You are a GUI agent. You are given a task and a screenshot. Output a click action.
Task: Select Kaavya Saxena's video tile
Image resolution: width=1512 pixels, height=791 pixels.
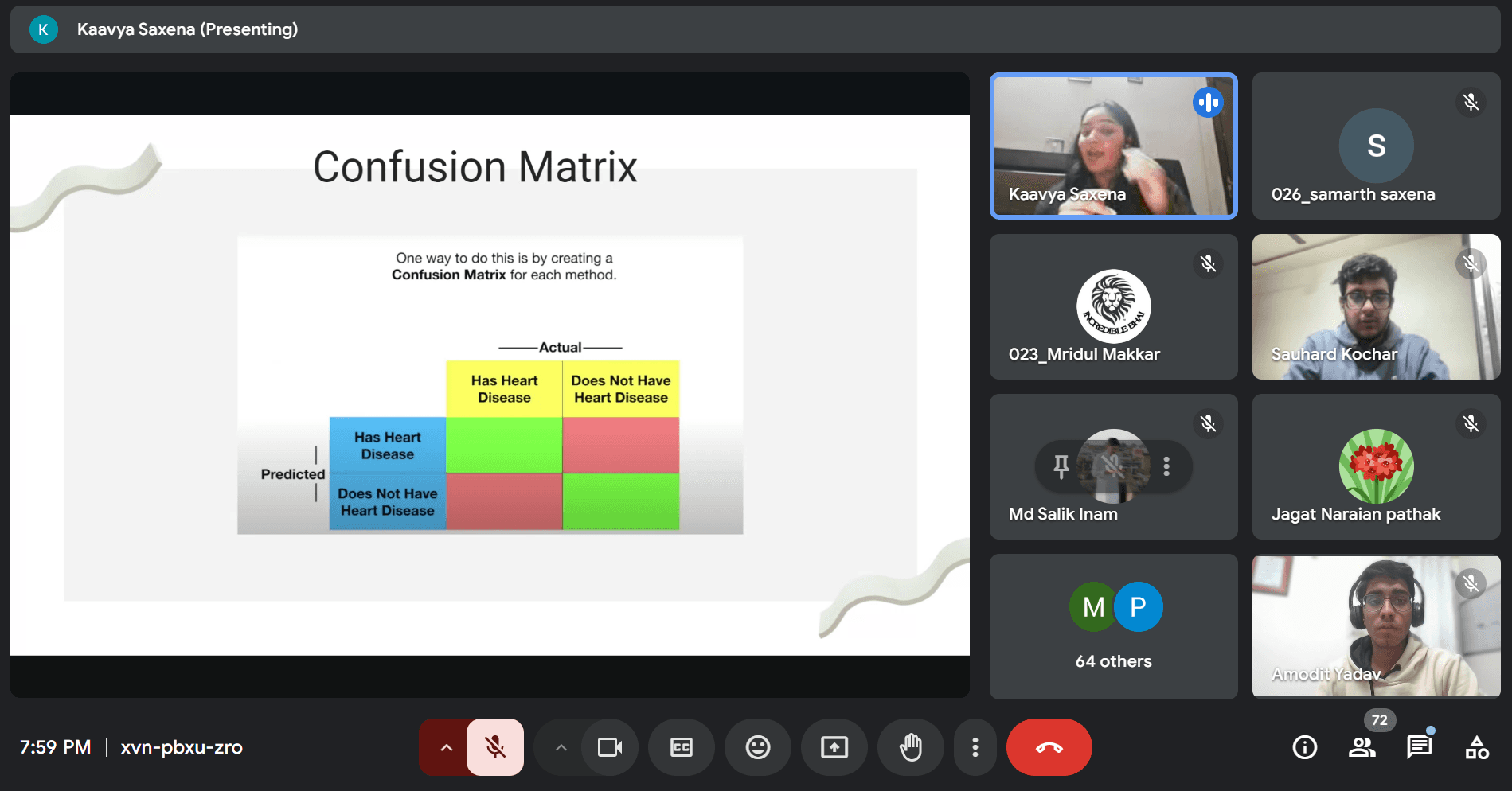pos(1114,146)
